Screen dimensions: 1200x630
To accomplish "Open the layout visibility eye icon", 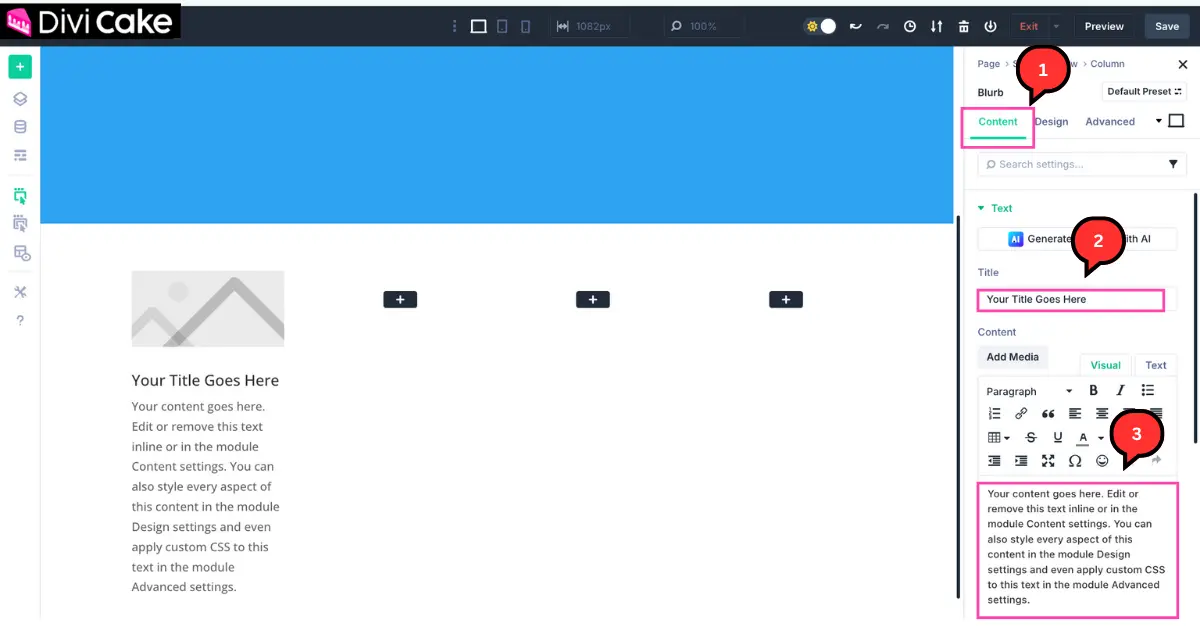I will (20, 253).
